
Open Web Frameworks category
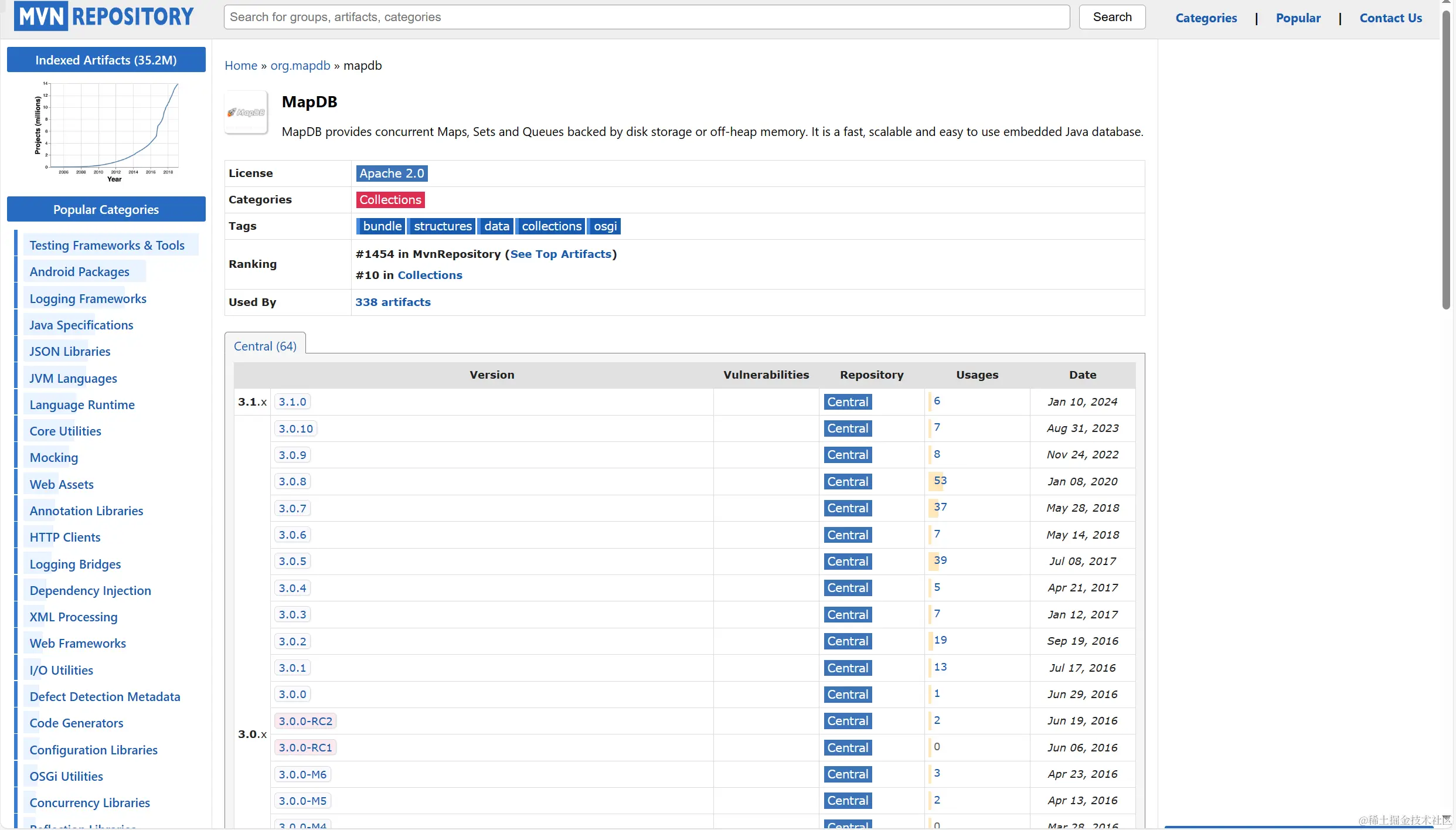point(77,644)
